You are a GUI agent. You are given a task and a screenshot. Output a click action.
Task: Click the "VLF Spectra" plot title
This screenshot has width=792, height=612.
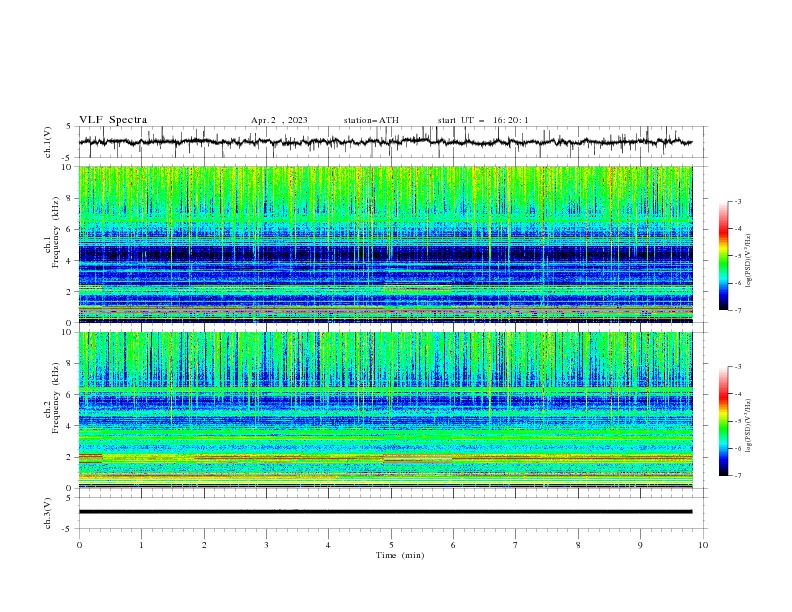(x=113, y=120)
